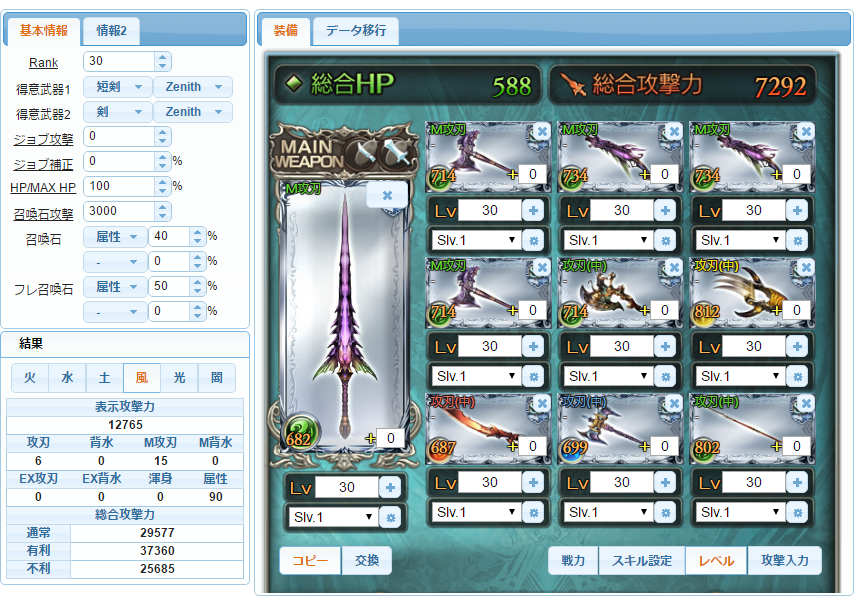Click the ジョブ攻撃 label link
Image resolution: width=857 pixels, height=605 pixels.
coord(43,139)
